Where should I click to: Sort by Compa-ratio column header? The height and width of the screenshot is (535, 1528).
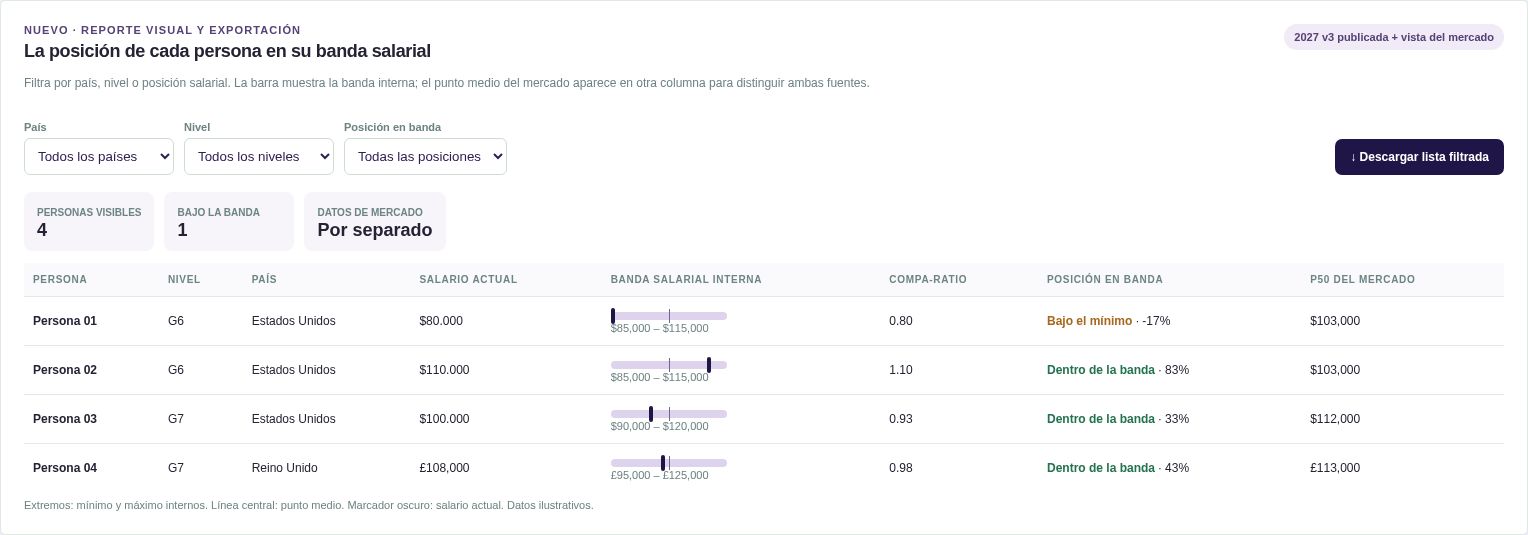(x=927, y=280)
